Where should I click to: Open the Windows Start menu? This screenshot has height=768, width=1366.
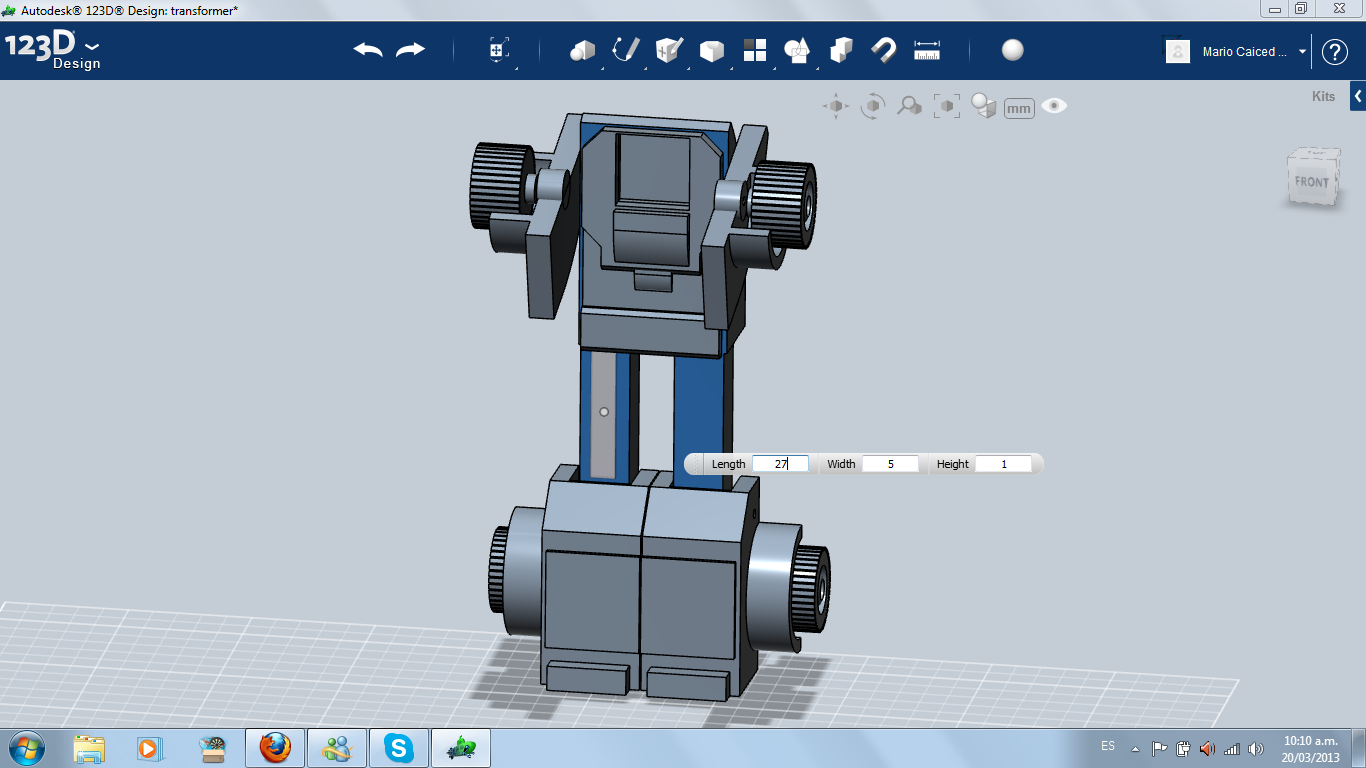[x=26, y=748]
